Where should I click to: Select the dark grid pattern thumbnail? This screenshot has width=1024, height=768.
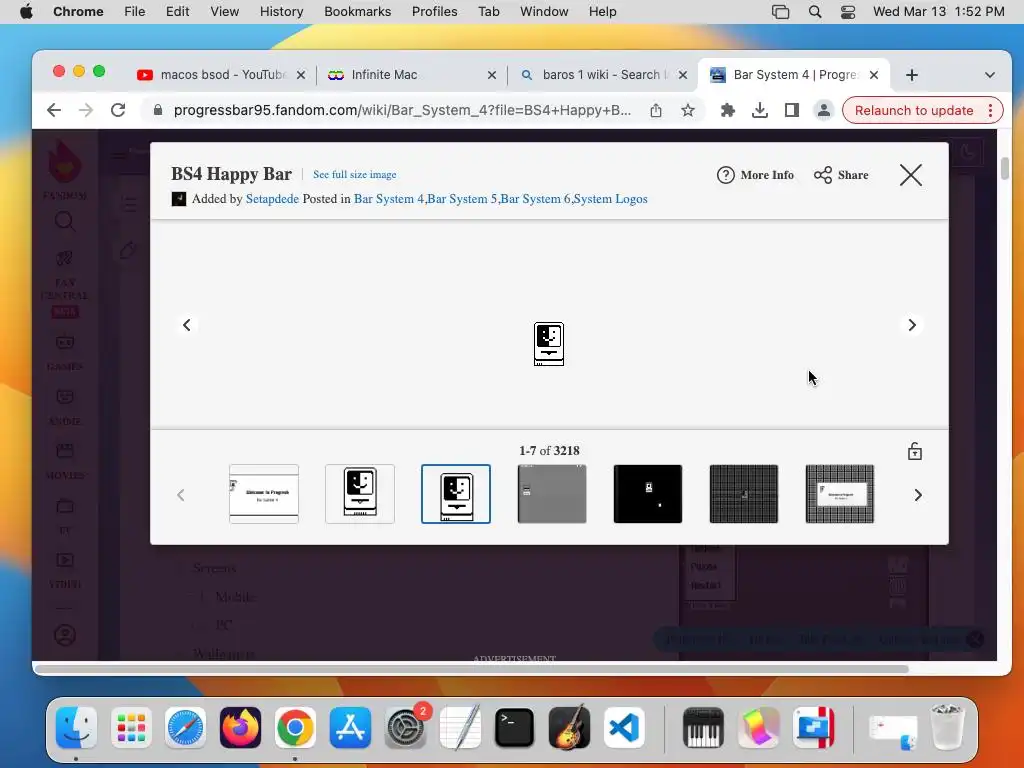[x=744, y=494]
